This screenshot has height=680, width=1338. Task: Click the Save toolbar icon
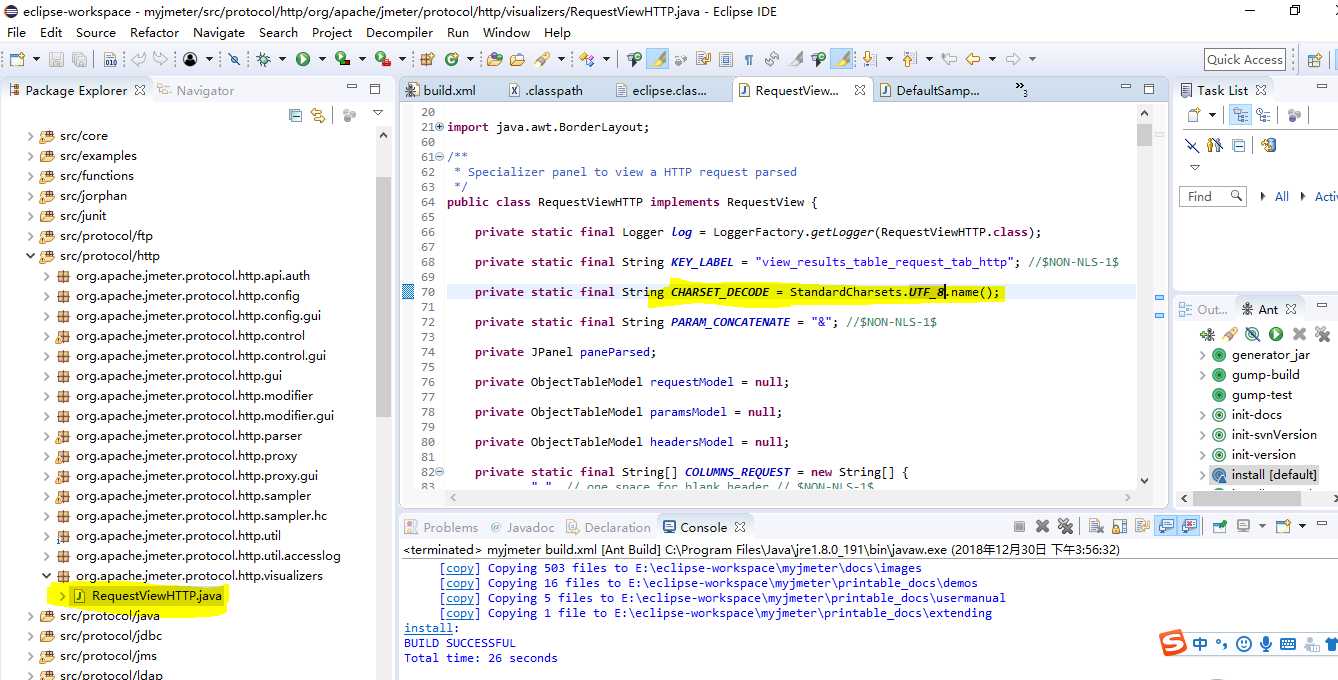(55, 59)
